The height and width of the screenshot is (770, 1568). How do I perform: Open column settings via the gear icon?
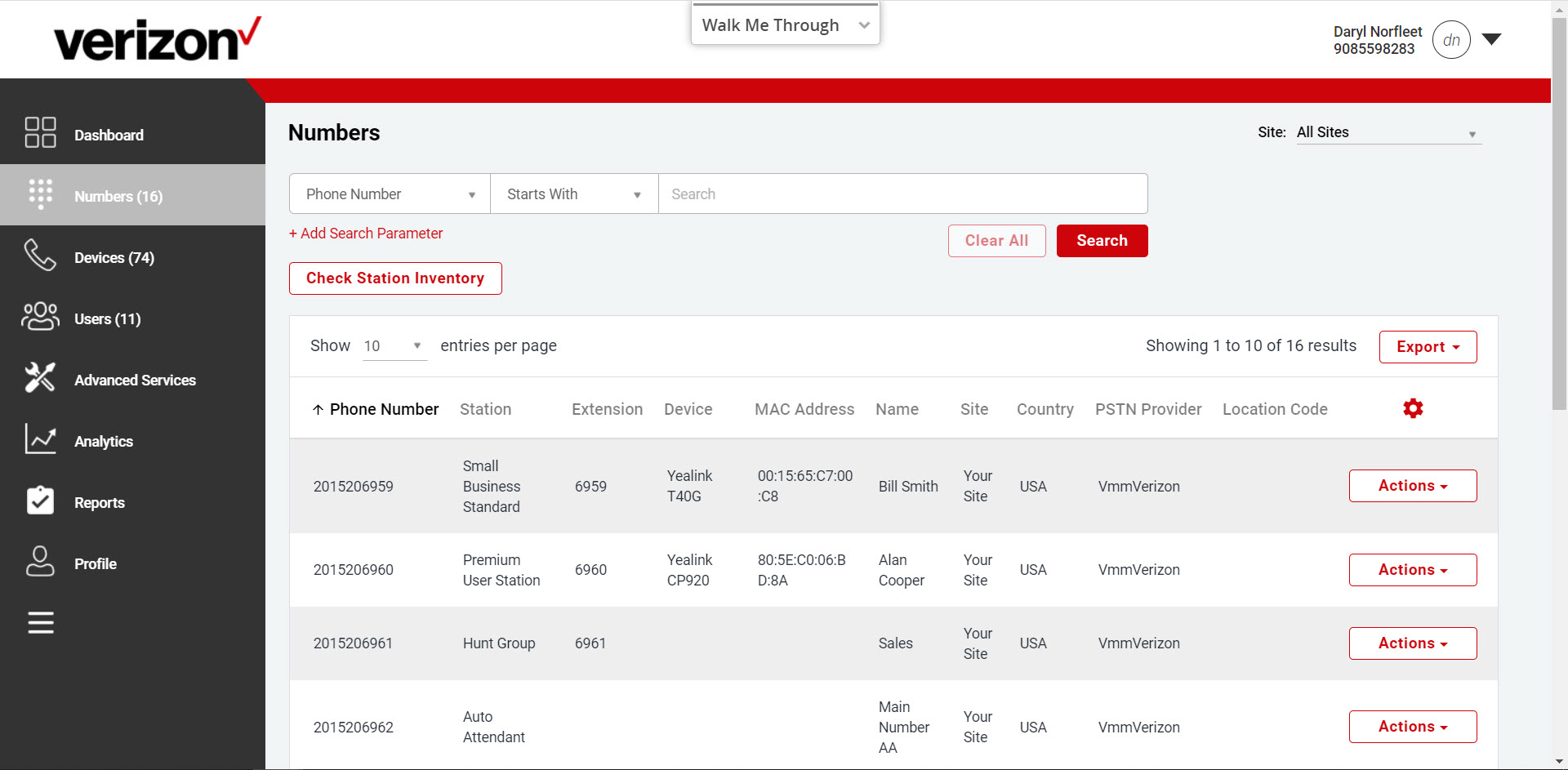(x=1413, y=408)
